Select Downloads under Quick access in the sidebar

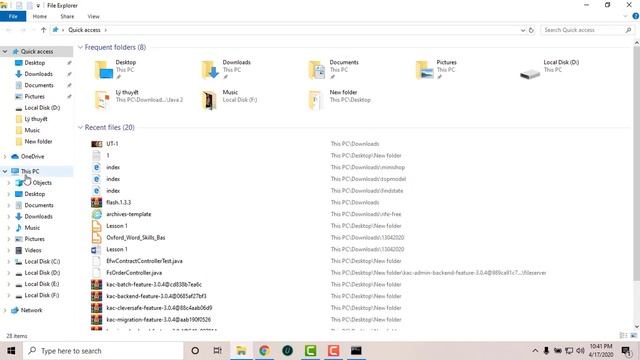38,74
